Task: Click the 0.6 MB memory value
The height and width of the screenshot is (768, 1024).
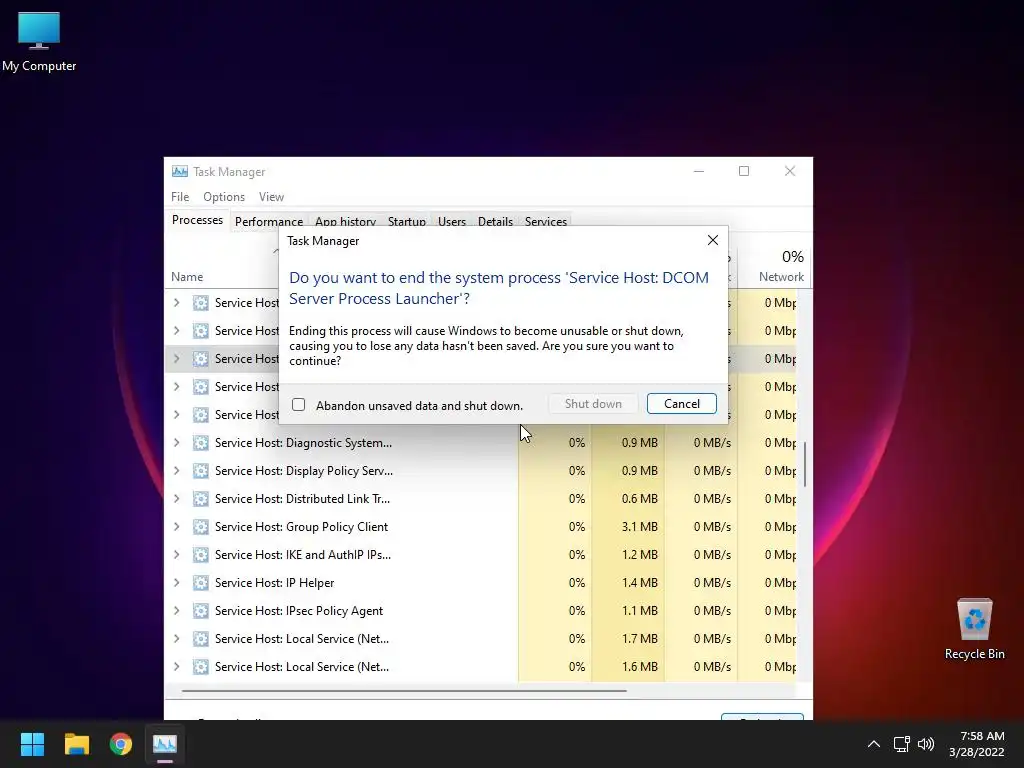Action: click(x=639, y=499)
